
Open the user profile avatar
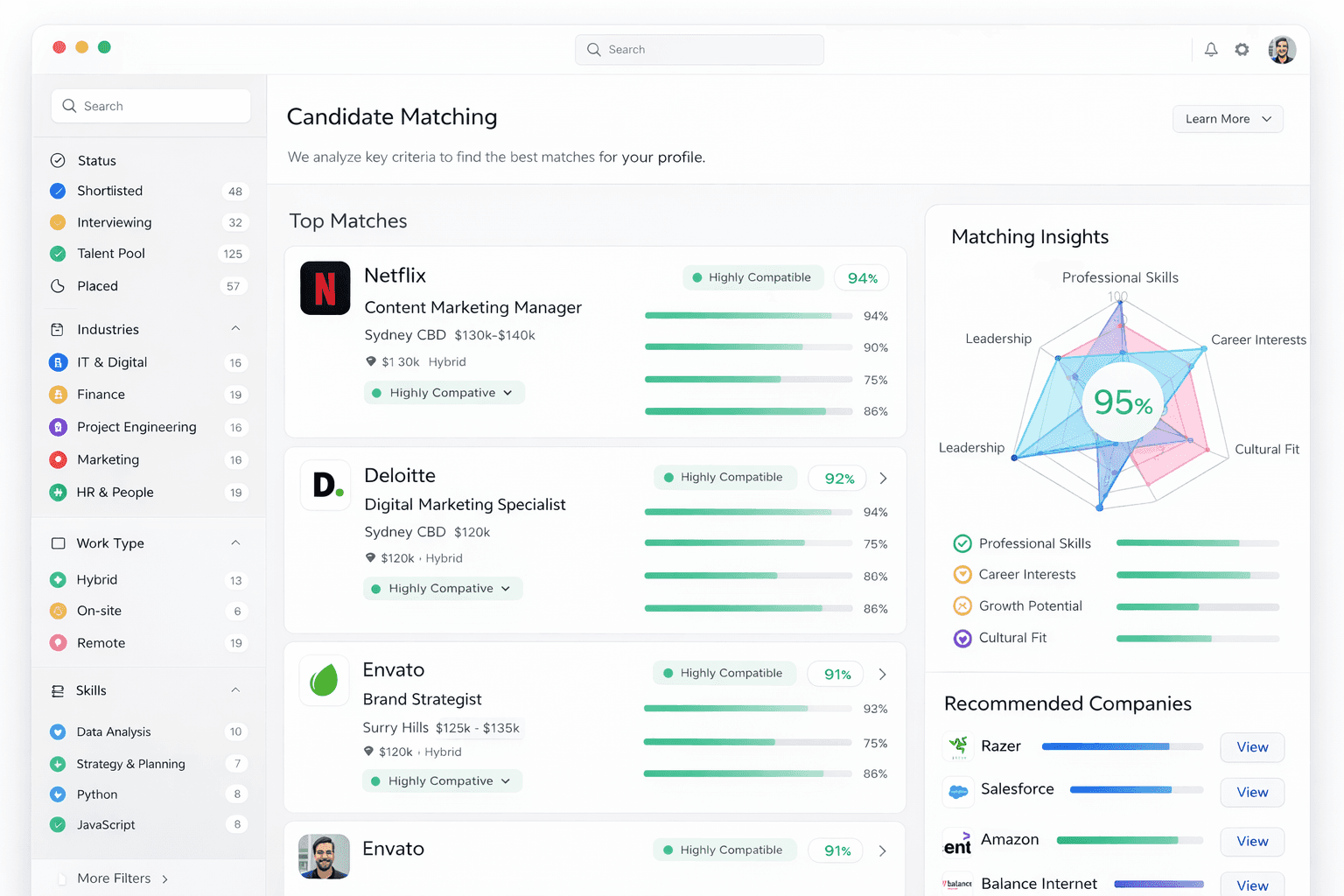1282,50
